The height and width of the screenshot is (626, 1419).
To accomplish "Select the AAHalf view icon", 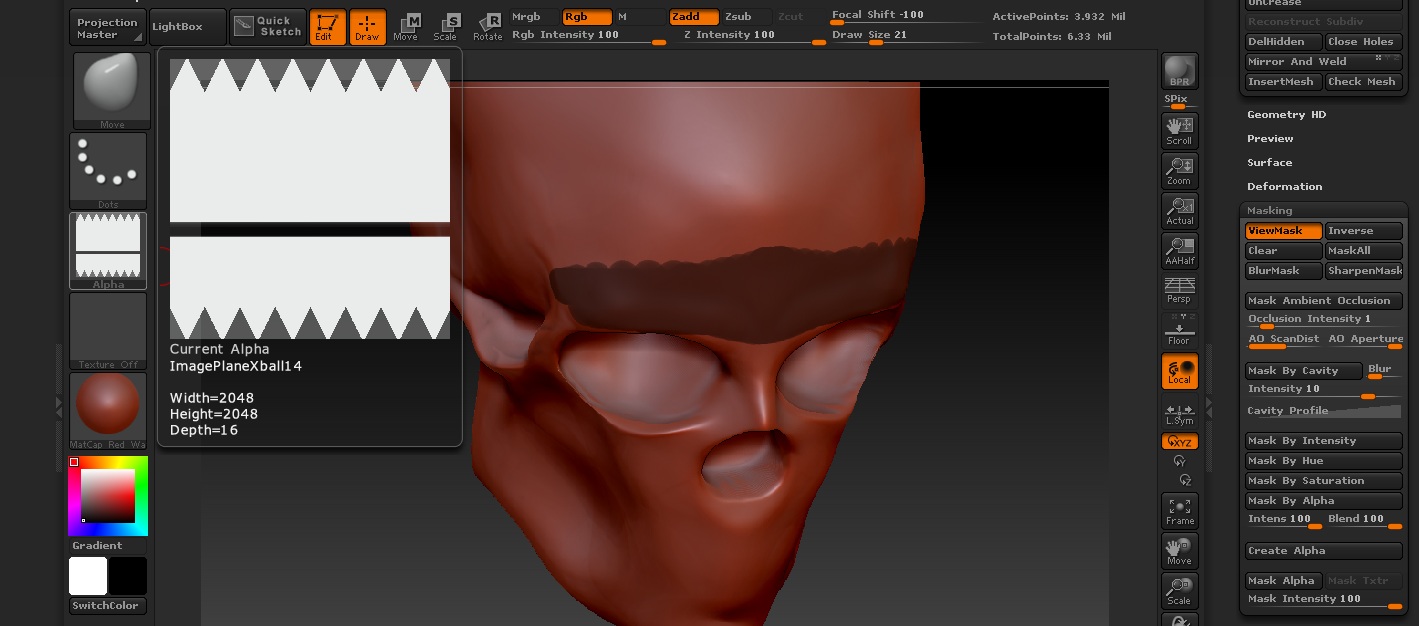I will [1179, 251].
